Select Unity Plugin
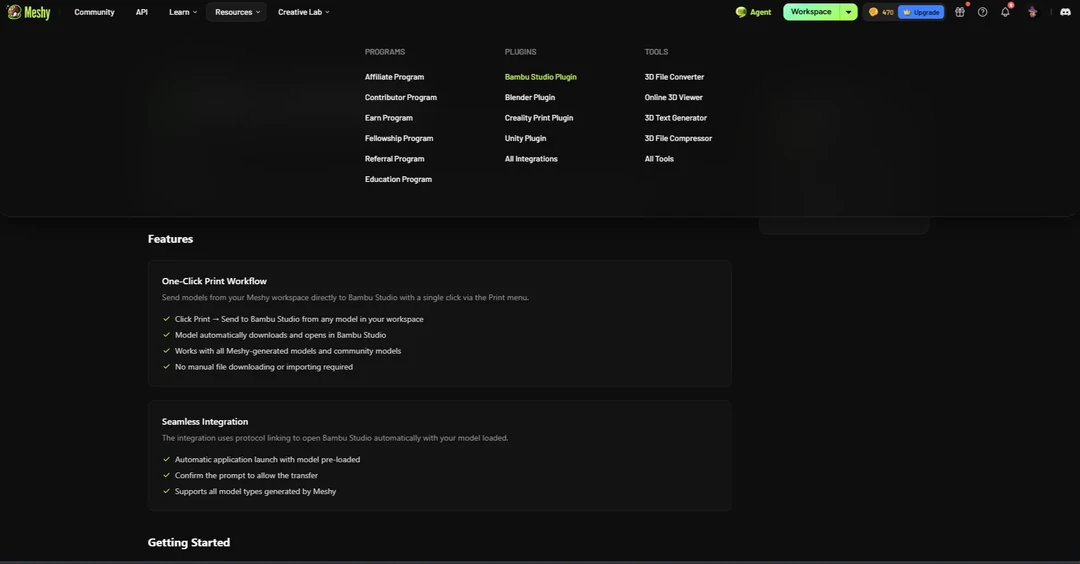 [x=525, y=138]
